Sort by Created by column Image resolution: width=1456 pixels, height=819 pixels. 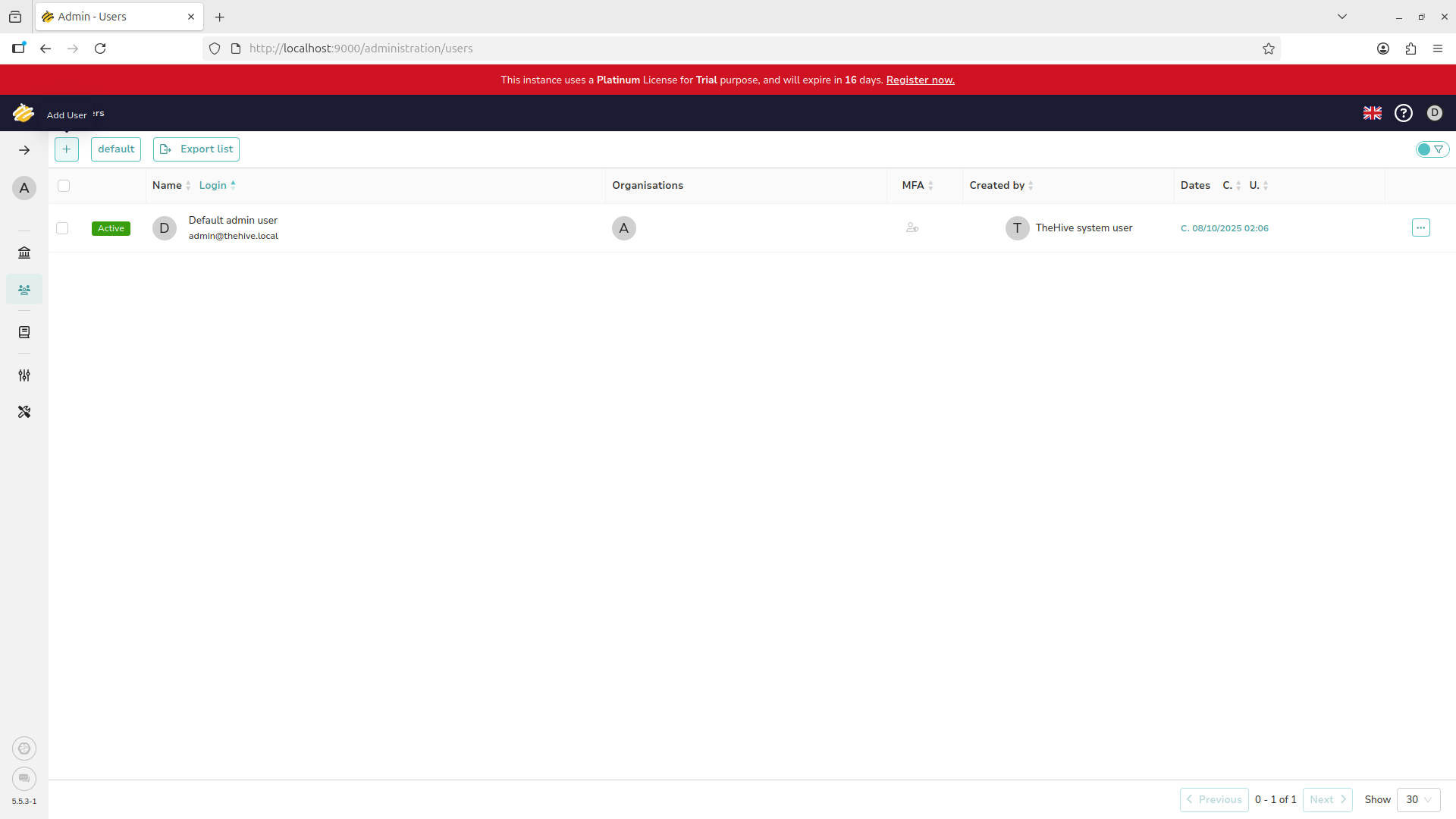click(x=997, y=186)
